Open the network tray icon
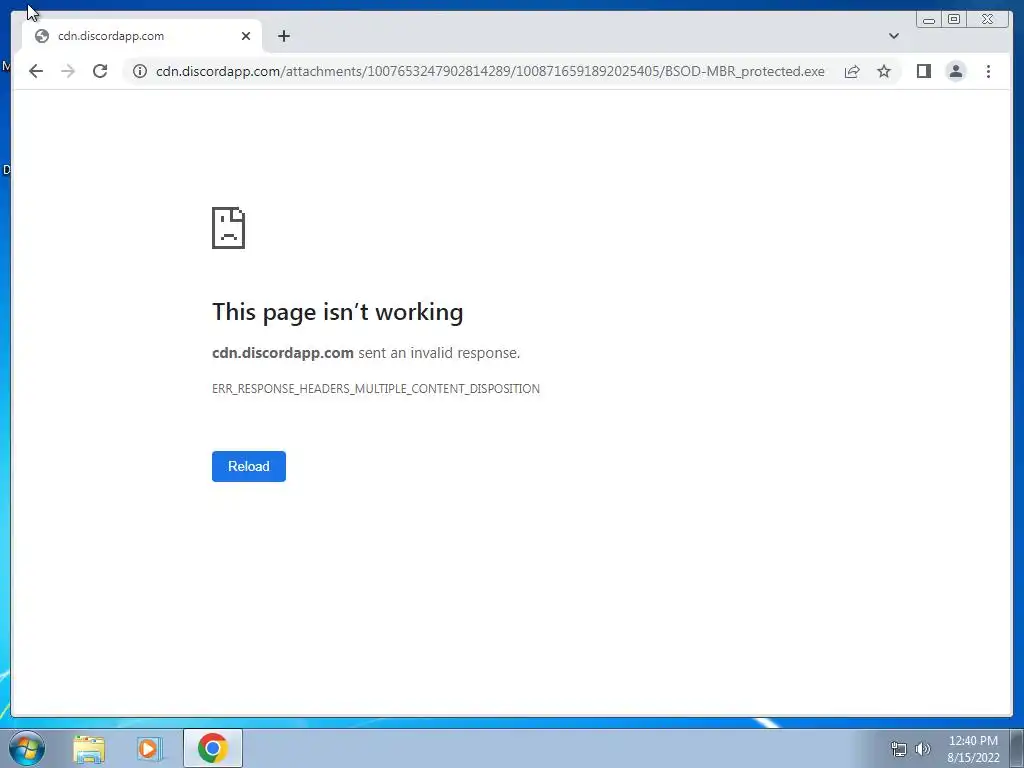The image size is (1024, 768). coord(899,749)
